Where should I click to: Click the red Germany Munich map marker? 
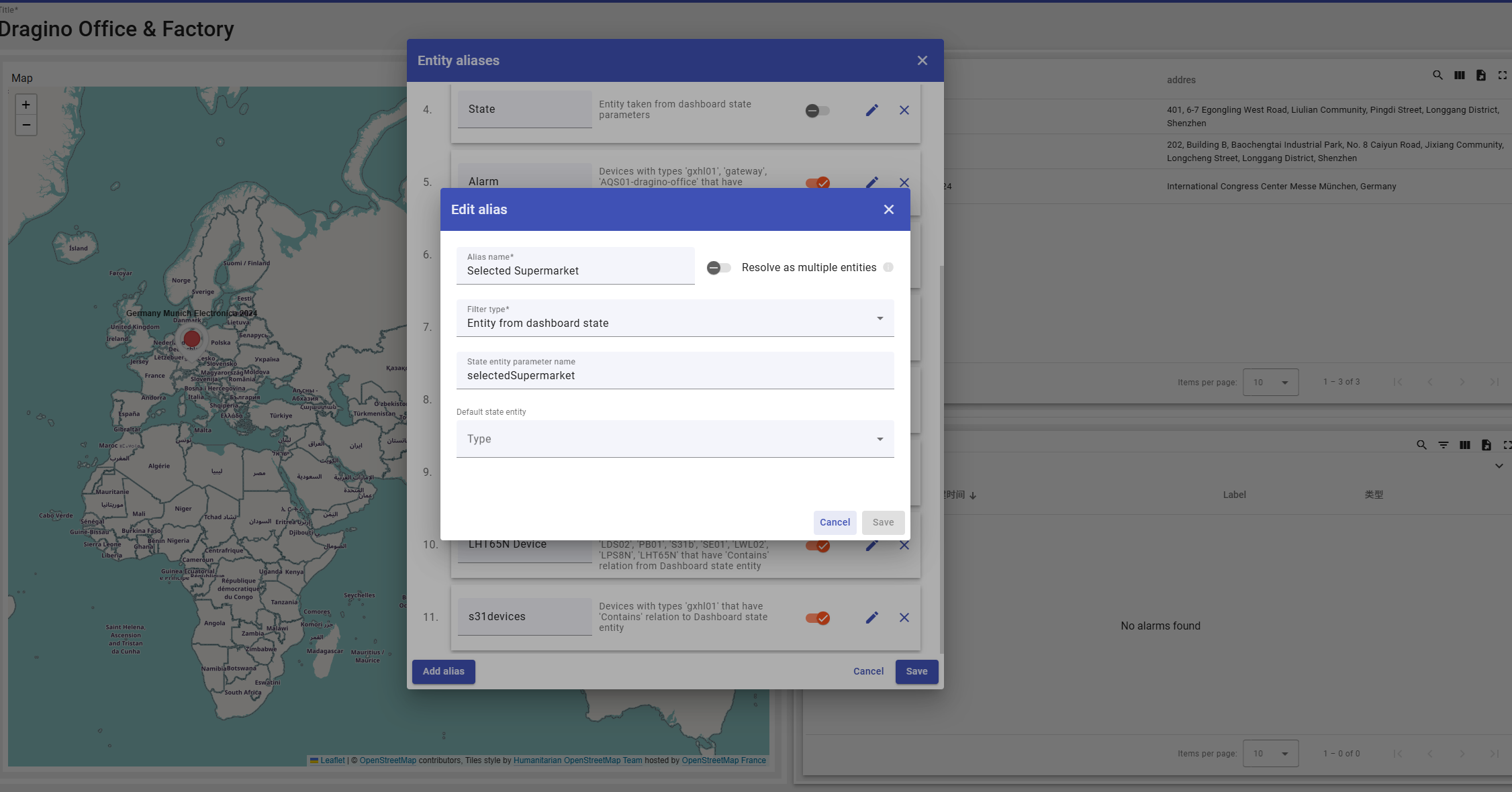(192, 339)
